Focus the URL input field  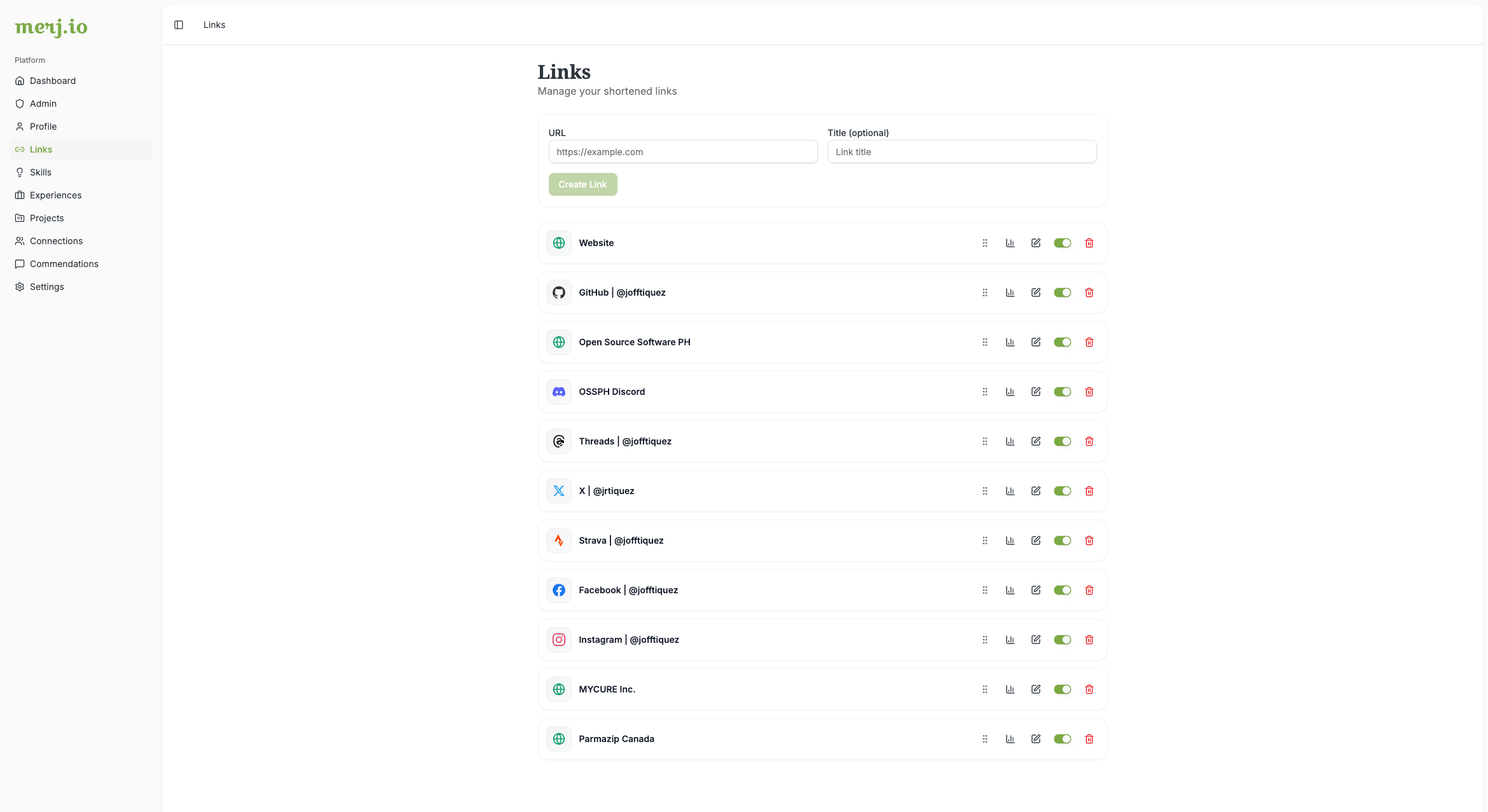tap(682, 152)
